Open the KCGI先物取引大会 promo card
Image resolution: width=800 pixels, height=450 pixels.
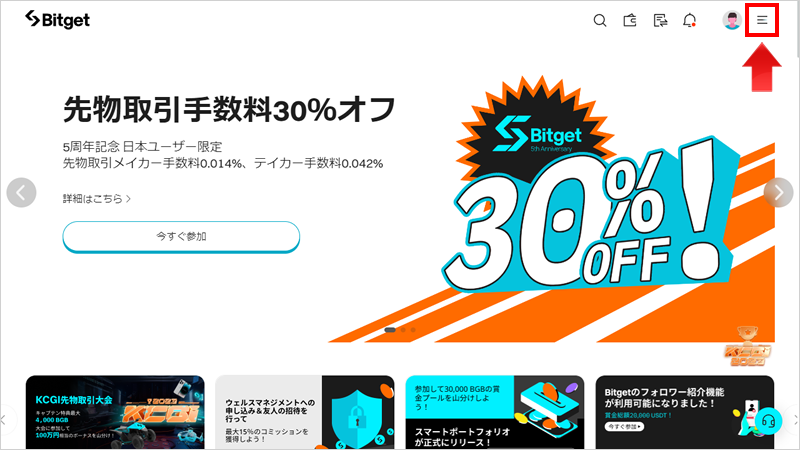115,412
